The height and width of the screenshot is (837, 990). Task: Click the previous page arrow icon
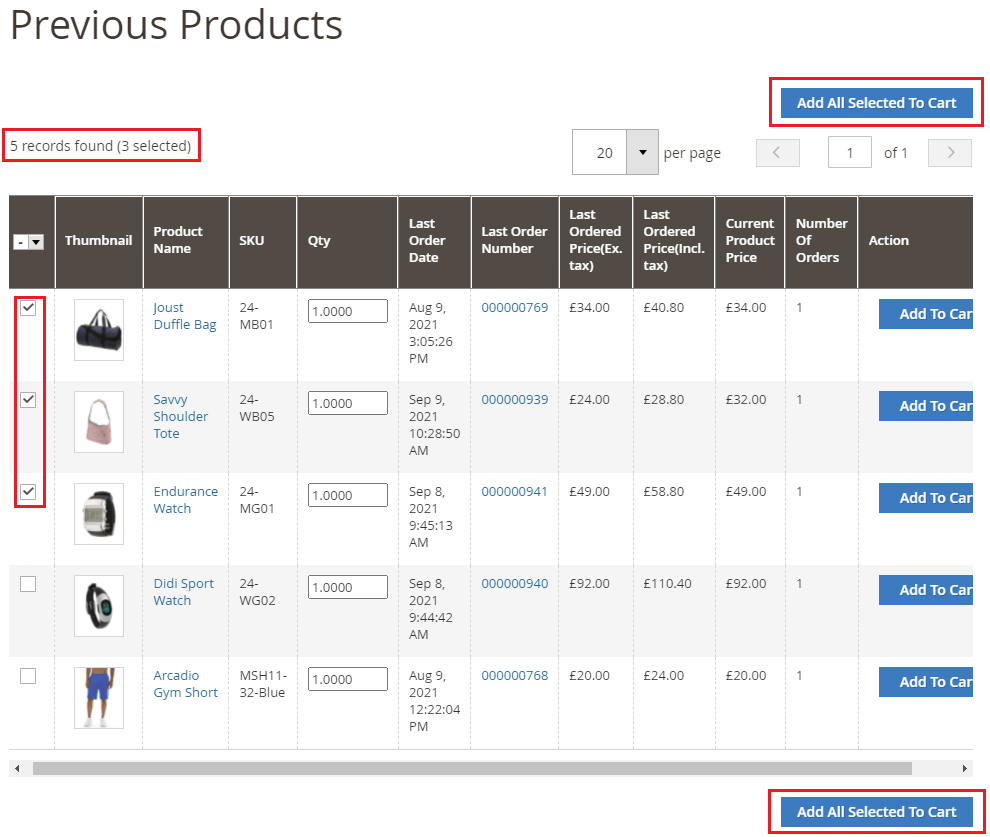tap(777, 152)
